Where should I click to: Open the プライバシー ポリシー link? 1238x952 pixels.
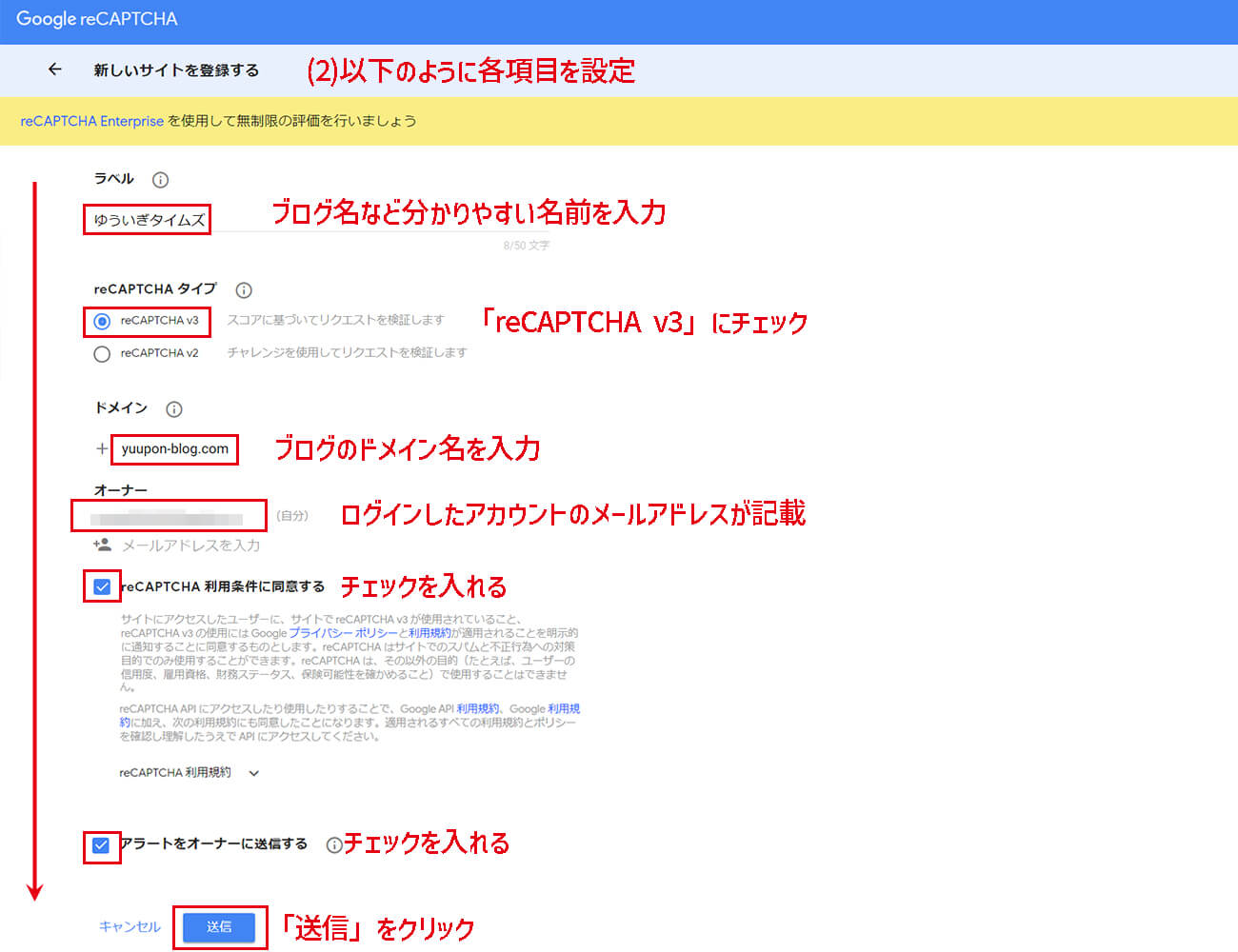tap(344, 633)
